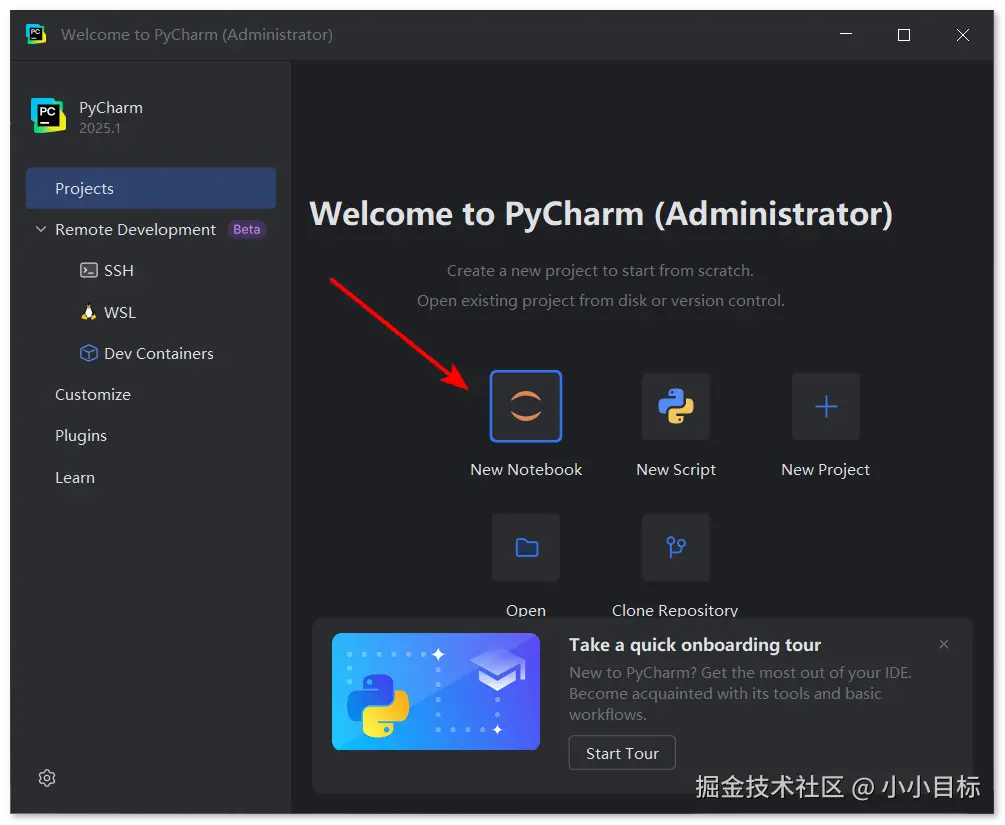Click the New Script label
The width and height of the screenshot is (1005, 825).
(676, 469)
